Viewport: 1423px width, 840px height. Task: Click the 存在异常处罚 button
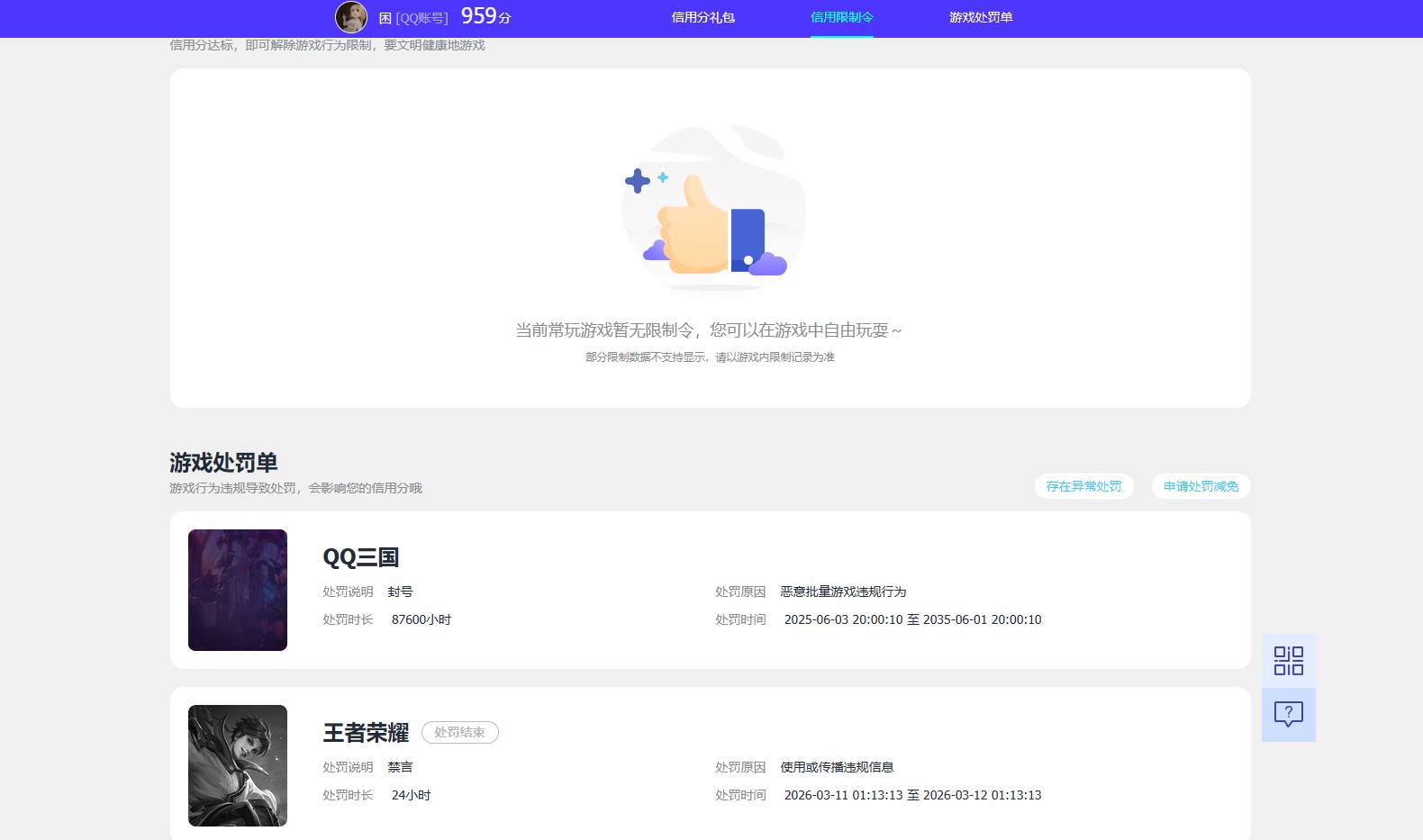1083,486
